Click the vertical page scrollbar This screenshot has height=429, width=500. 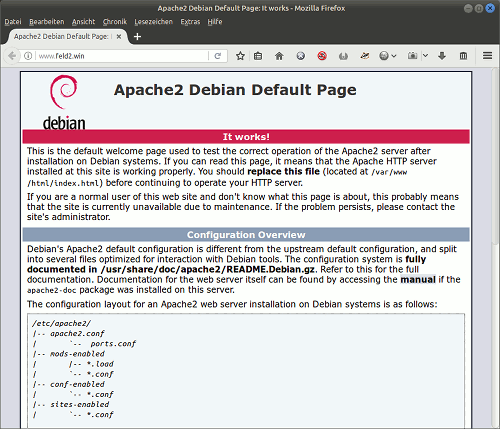tap(496, 247)
